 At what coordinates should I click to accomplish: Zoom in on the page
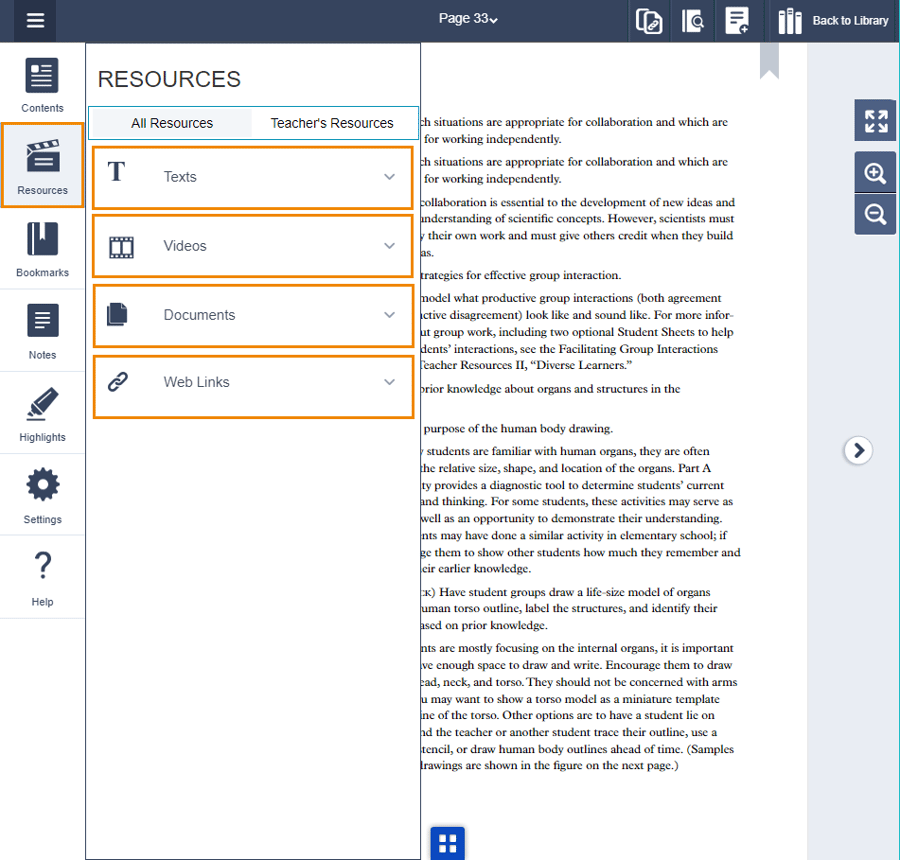pyautogui.click(x=875, y=174)
